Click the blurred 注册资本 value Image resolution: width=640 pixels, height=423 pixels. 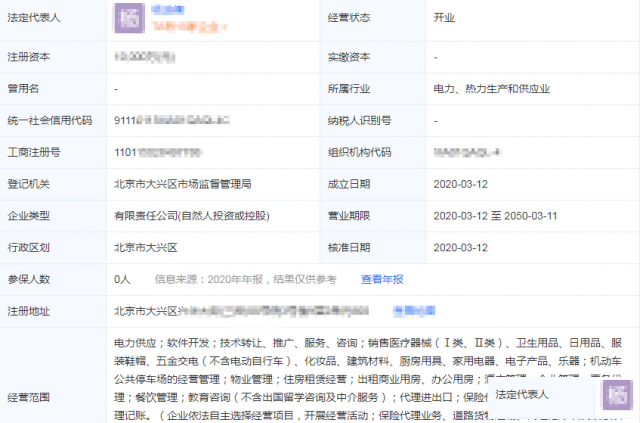click(145, 57)
